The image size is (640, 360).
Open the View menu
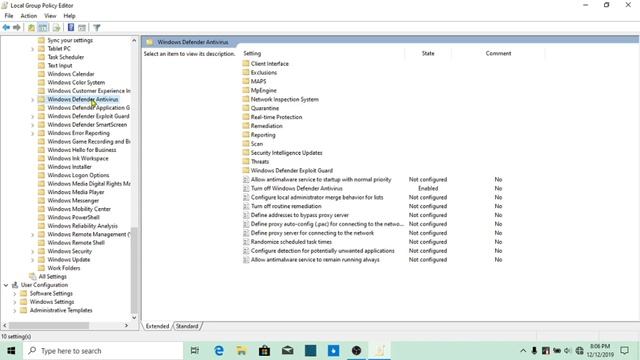(50, 16)
